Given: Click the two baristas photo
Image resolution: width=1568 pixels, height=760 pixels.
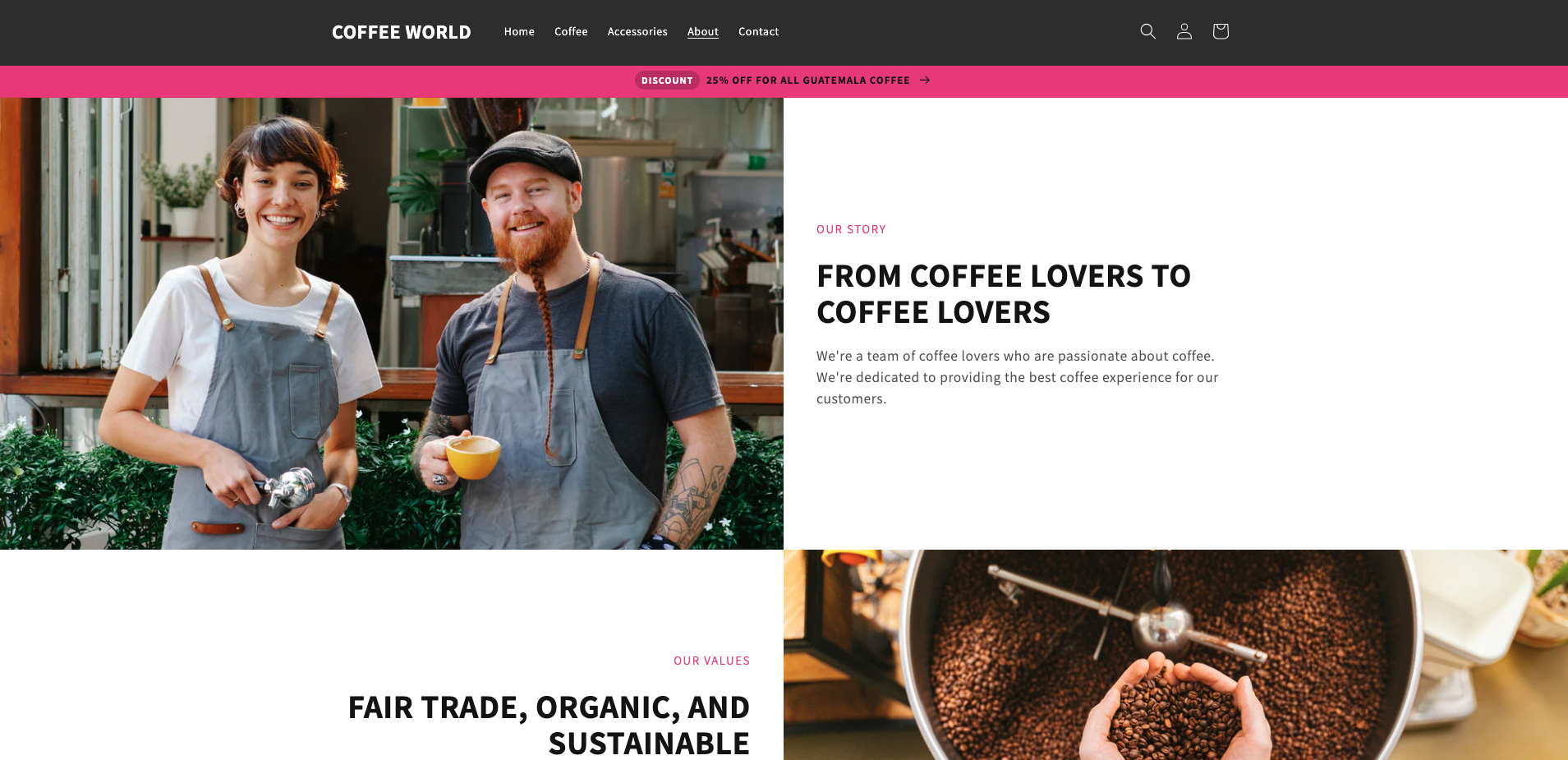Looking at the screenshot, I should [392, 324].
